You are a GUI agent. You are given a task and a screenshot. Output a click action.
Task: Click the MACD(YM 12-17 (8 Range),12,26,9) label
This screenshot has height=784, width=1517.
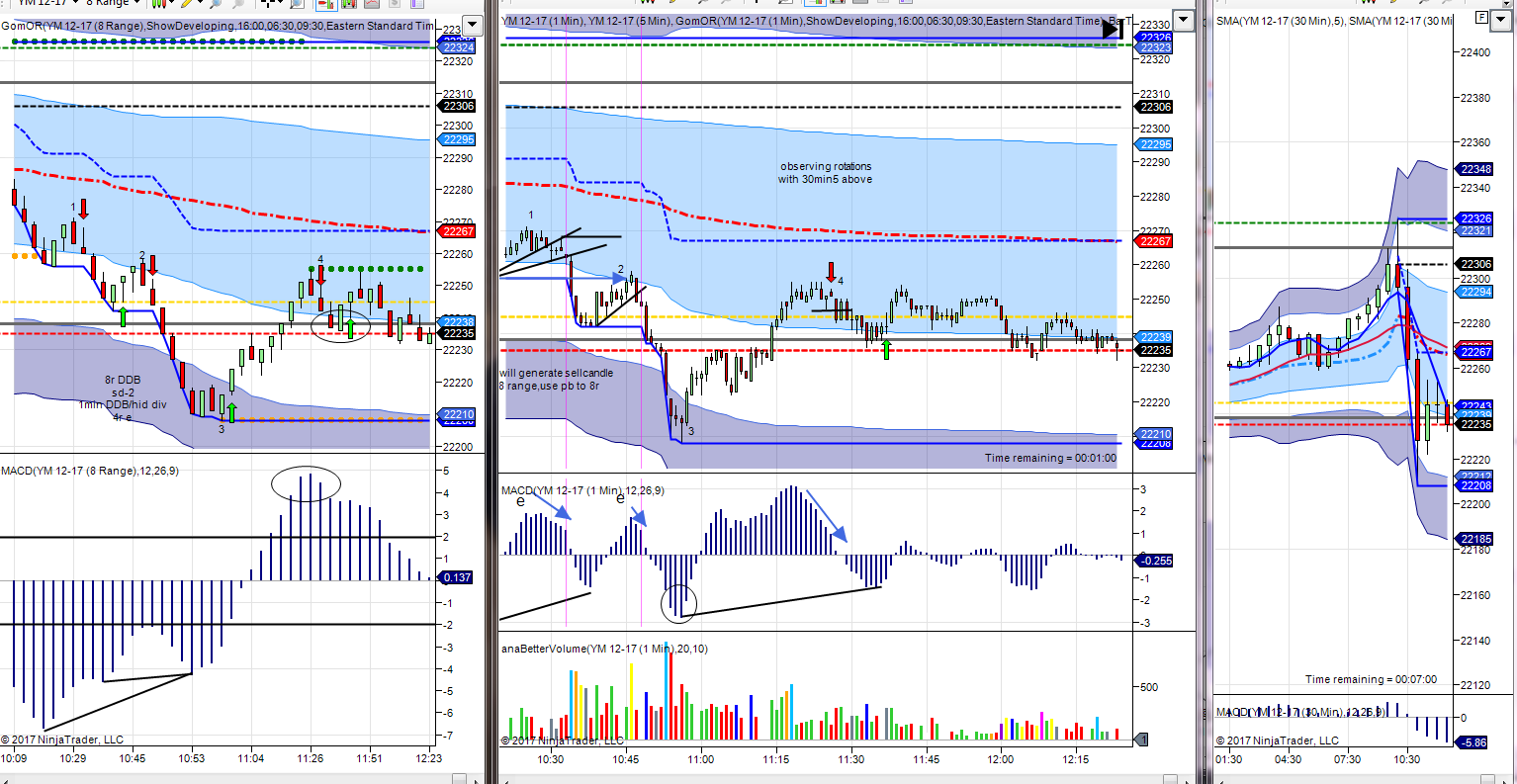90,471
